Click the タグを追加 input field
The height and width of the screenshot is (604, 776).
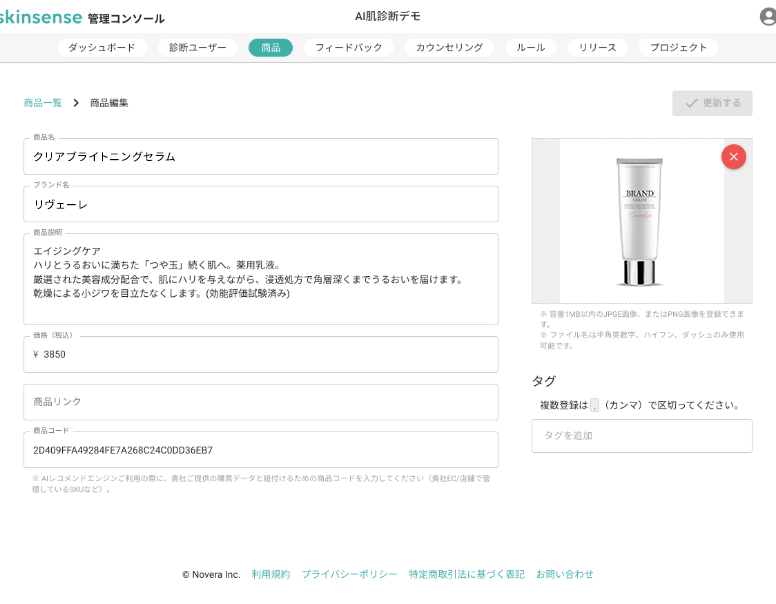(x=642, y=436)
